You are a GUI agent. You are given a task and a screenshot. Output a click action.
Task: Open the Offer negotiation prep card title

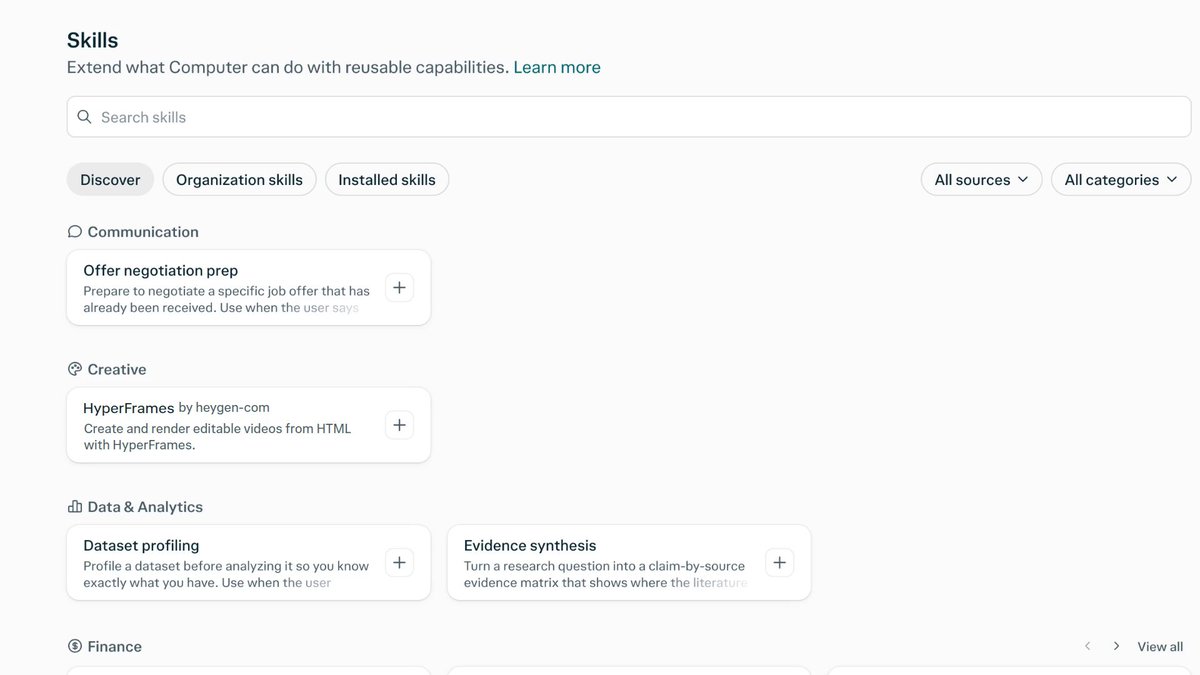coord(160,270)
